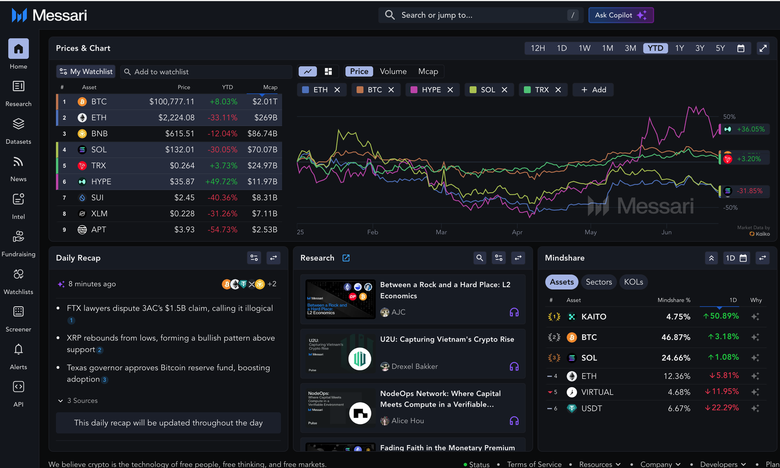Open Daily Recap filter settings

tap(254, 258)
